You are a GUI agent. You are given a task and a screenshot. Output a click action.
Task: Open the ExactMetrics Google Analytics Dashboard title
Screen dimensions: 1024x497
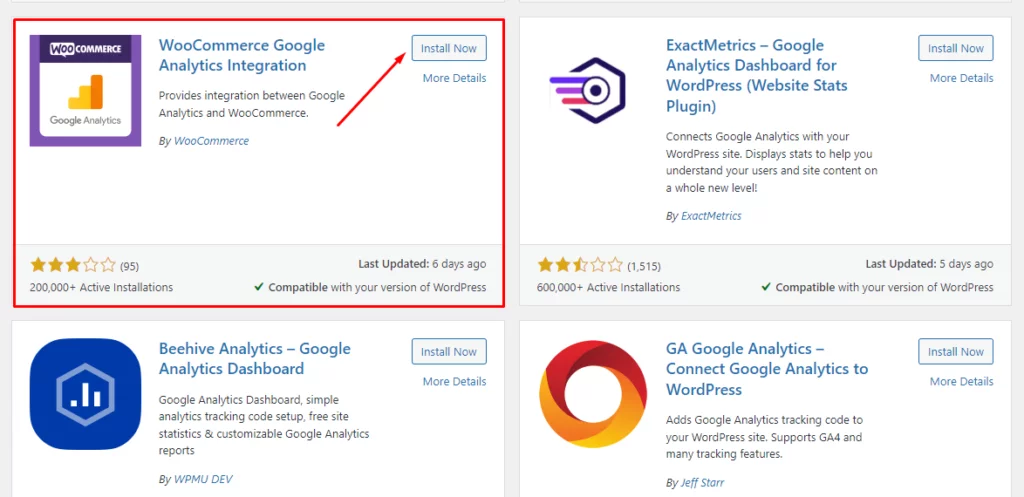click(x=757, y=76)
